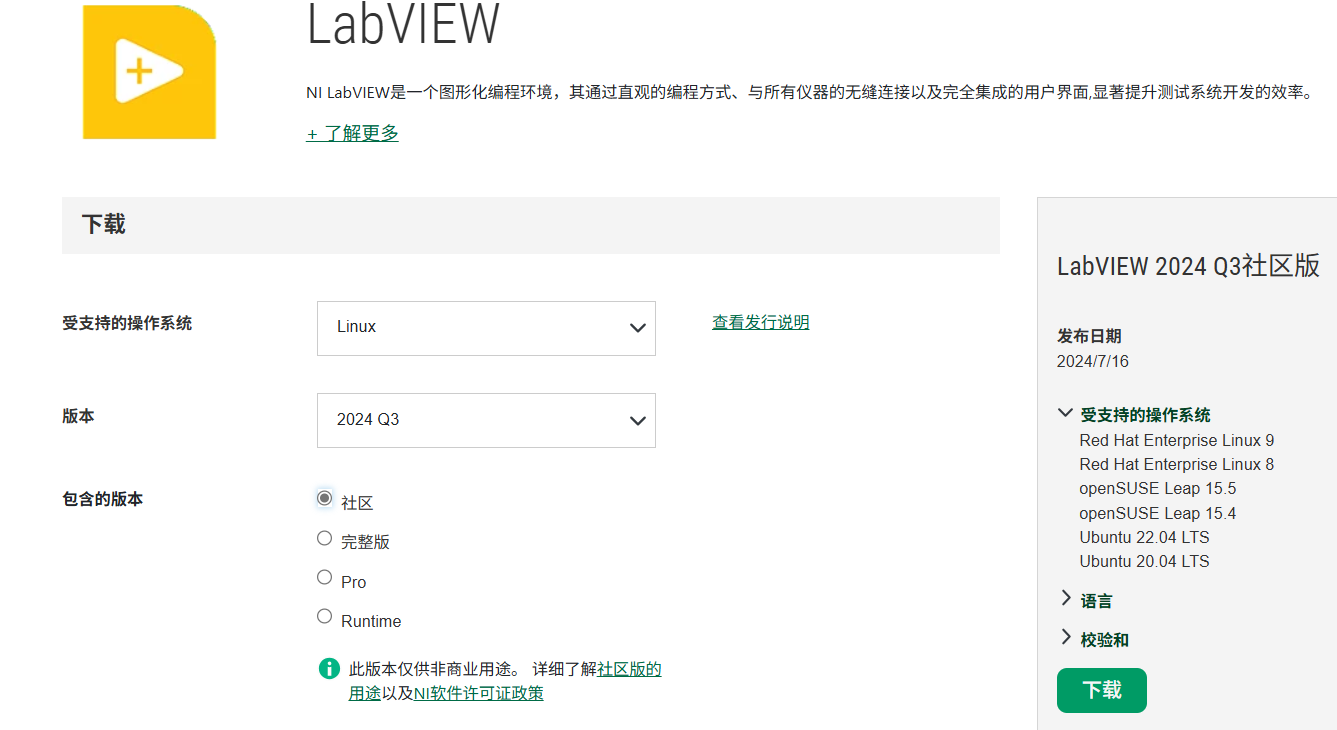Click the release date 2024/7/16
Viewport: 1337px width, 730px height.
(x=1093, y=361)
